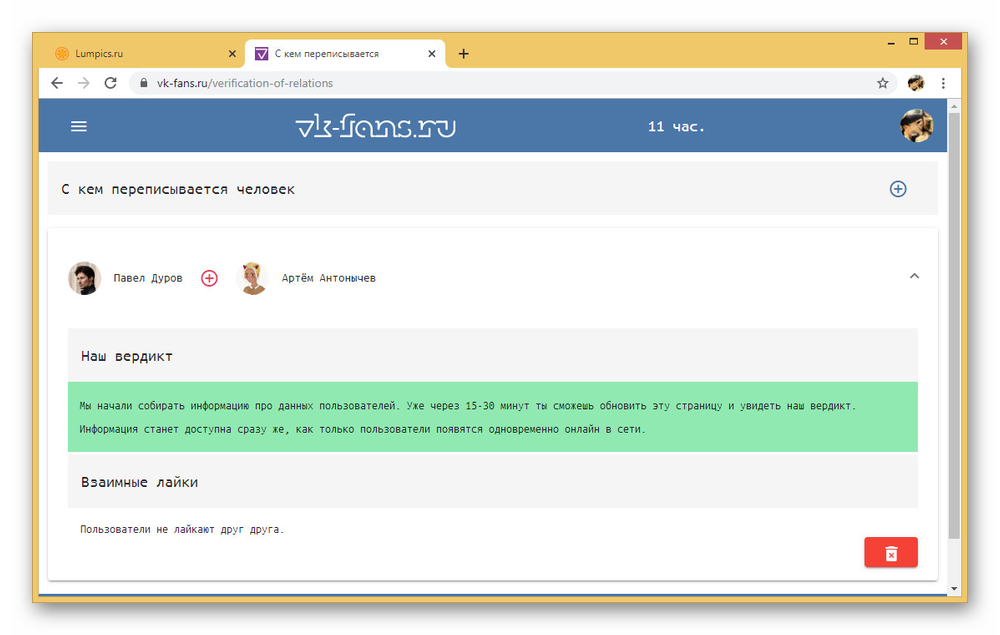Go forward in browser history
The width and height of the screenshot is (1000, 635).
(x=84, y=83)
